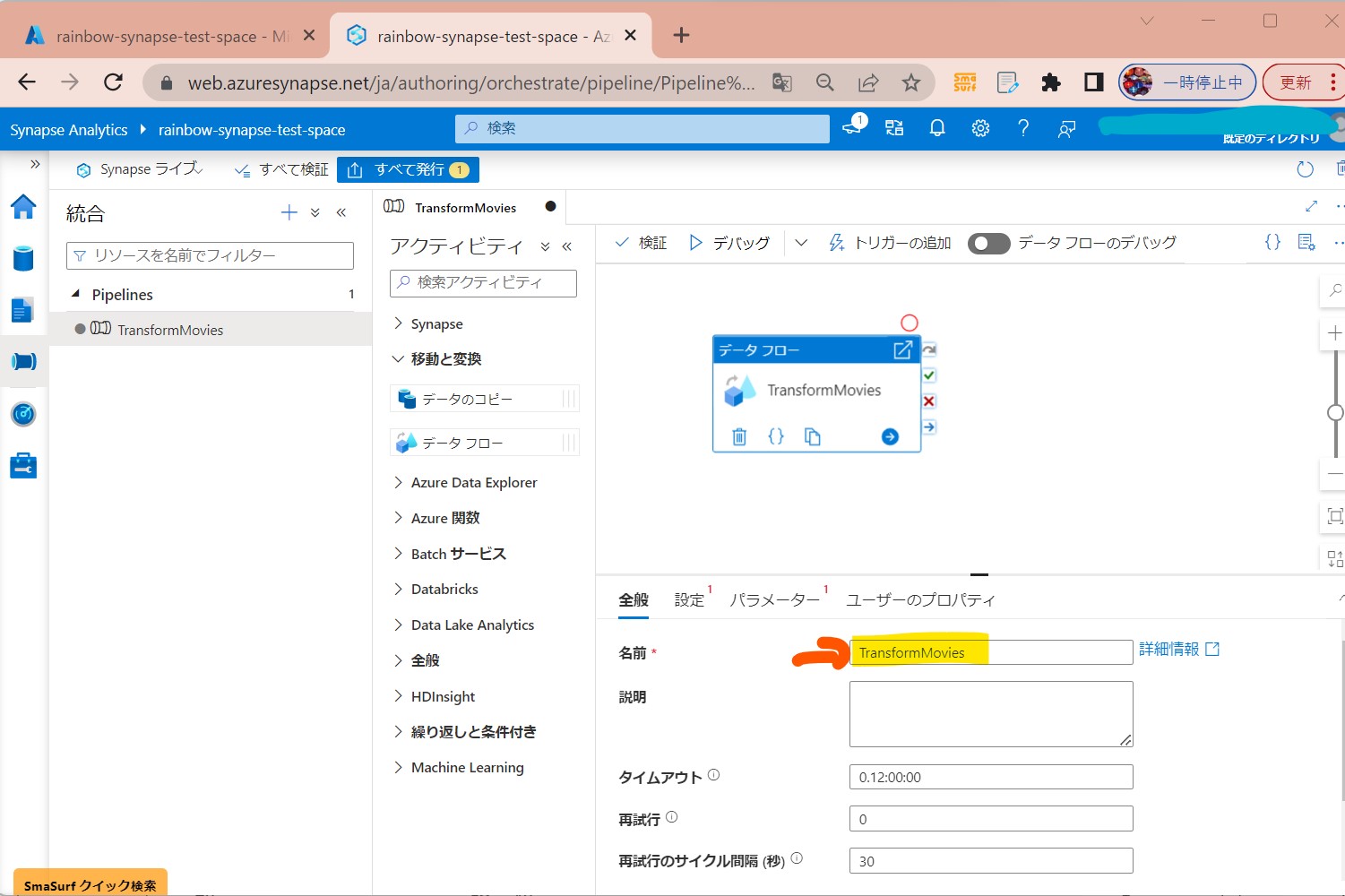The height and width of the screenshot is (896, 1345).
Task: Add new resource with plus icon
Action: 289,212
